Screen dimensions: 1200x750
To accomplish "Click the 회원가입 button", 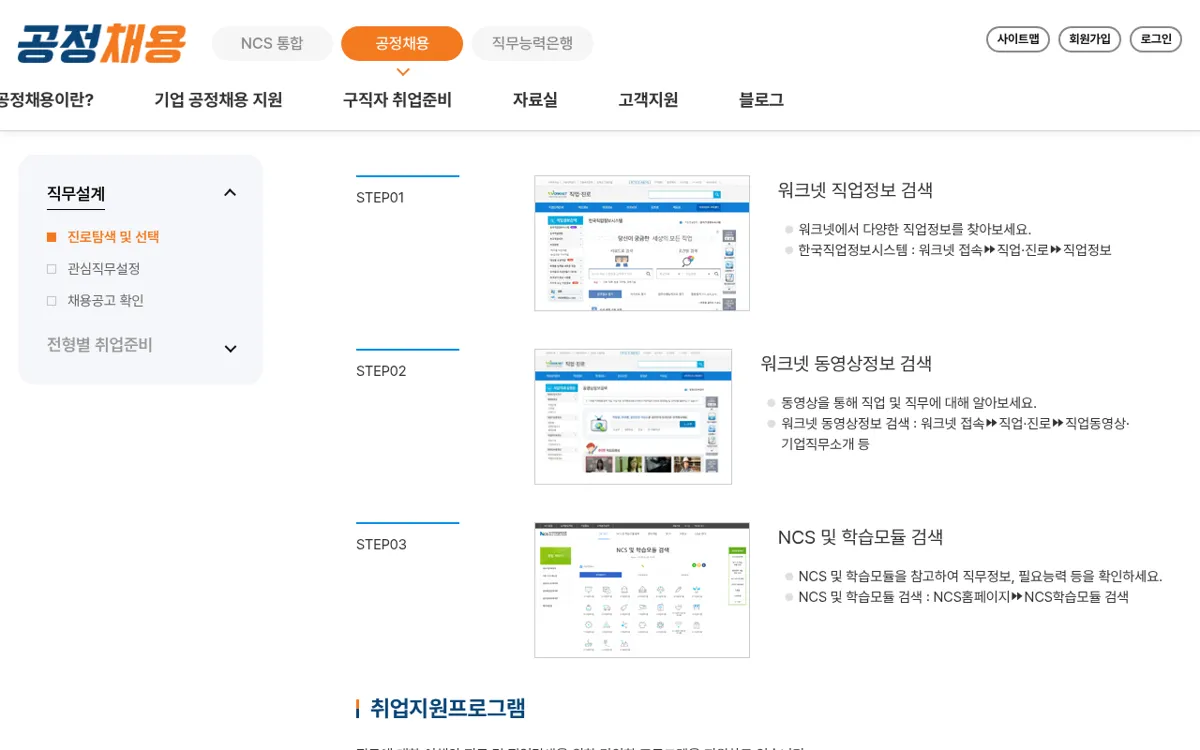I will click(1090, 39).
